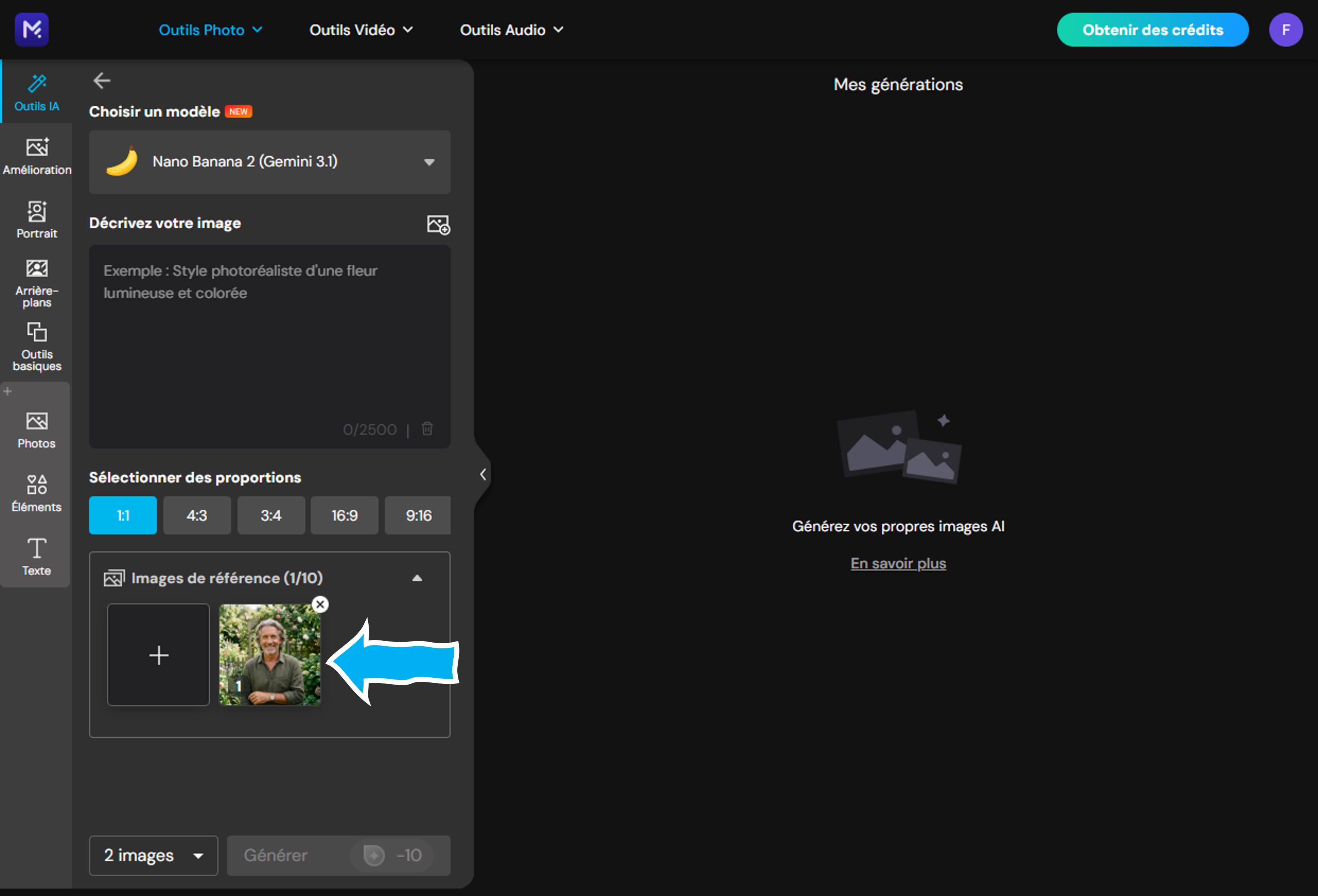The height and width of the screenshot is (896, 1318).
Task: Select the 4:3 proportion option
Action: click(197, 515)
